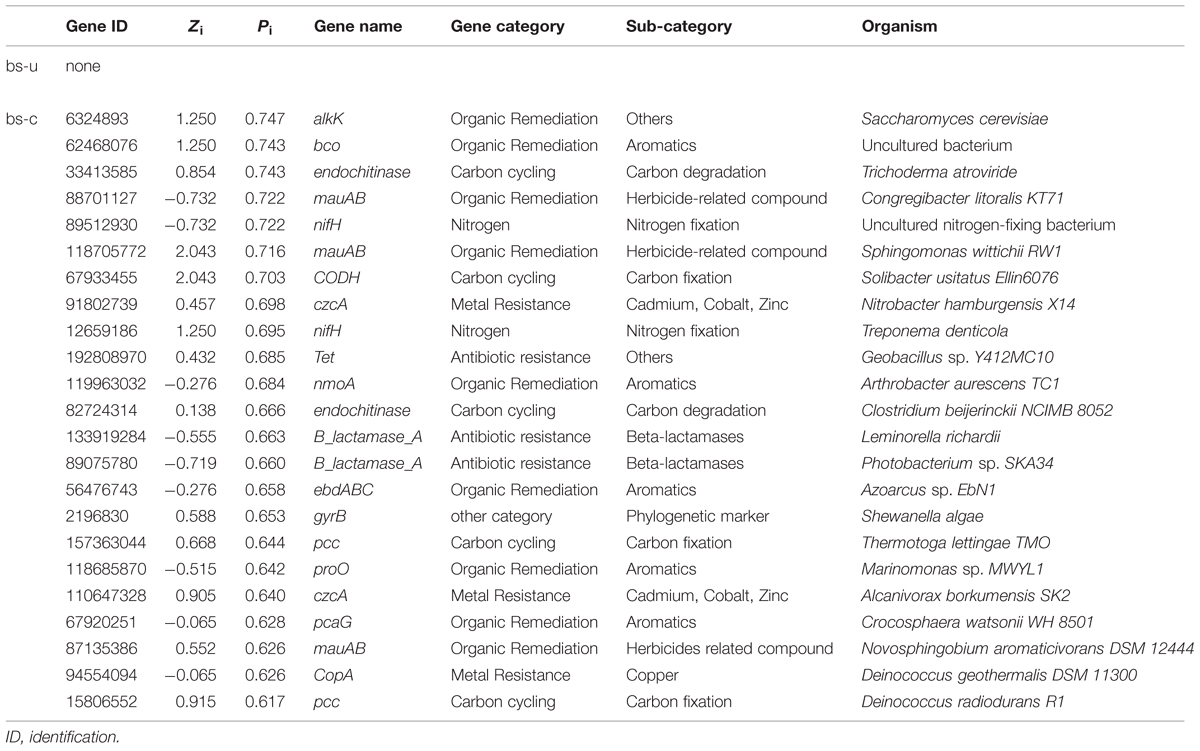Click organism 'Solibacter usitatus Ellin6076'
The width and height of the screenshot is (1200, 751).
961,278
